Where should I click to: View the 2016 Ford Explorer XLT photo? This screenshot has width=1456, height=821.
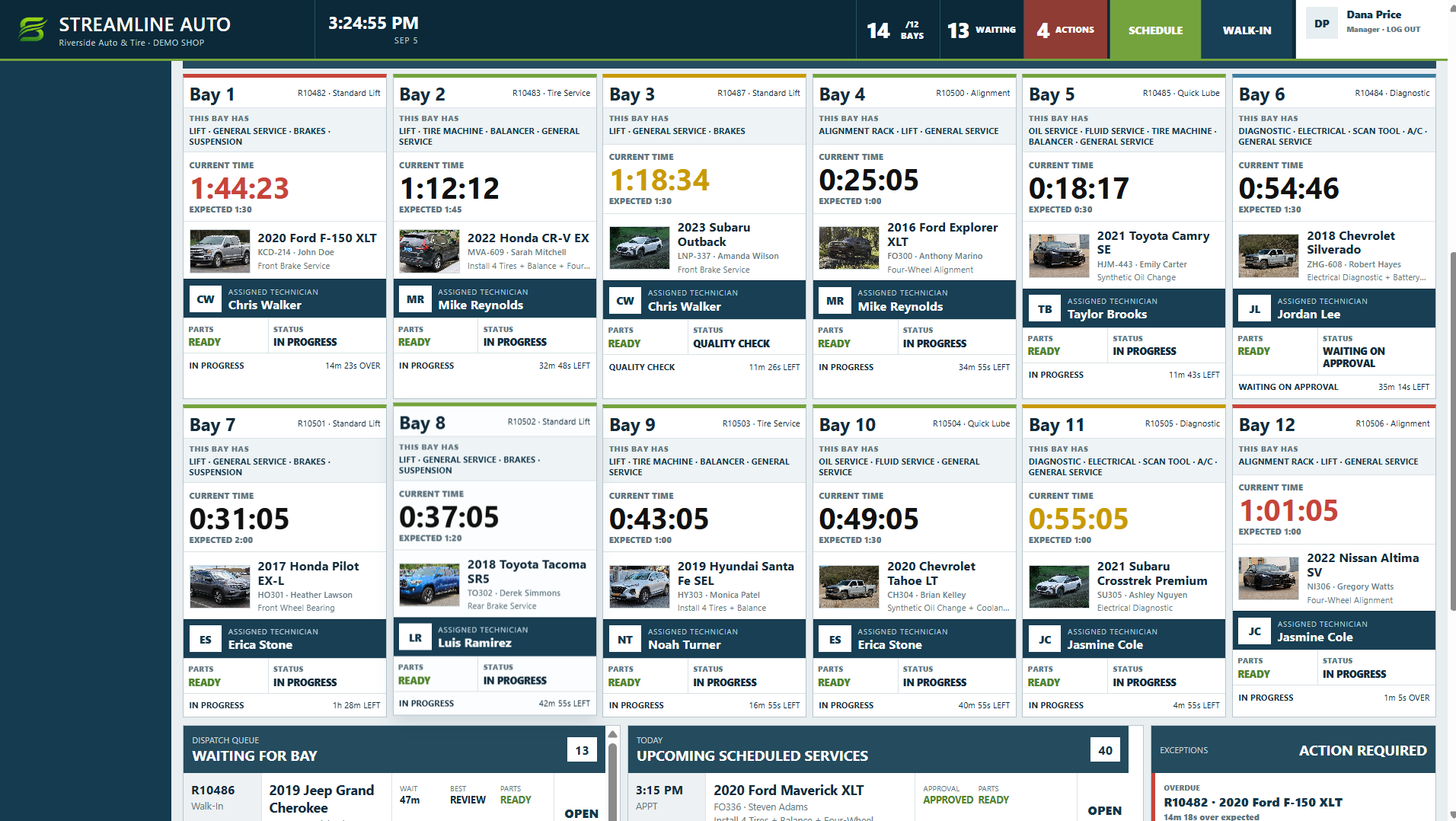[x=849, y=248]
